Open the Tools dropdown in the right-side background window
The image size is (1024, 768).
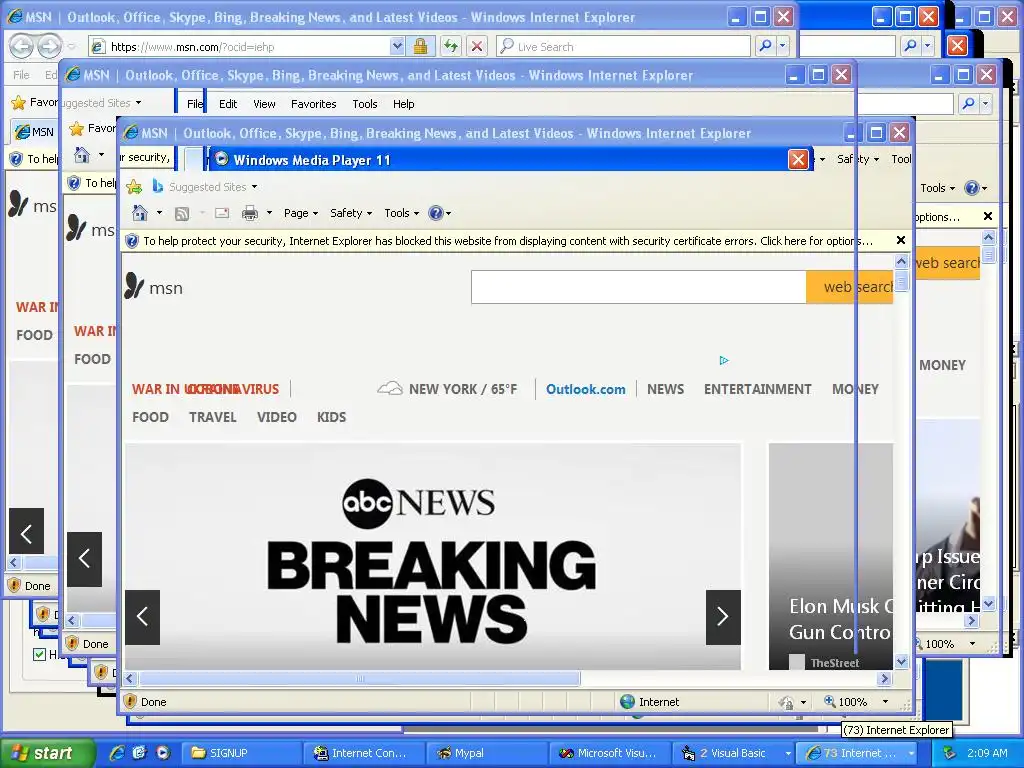coord(937,188)
